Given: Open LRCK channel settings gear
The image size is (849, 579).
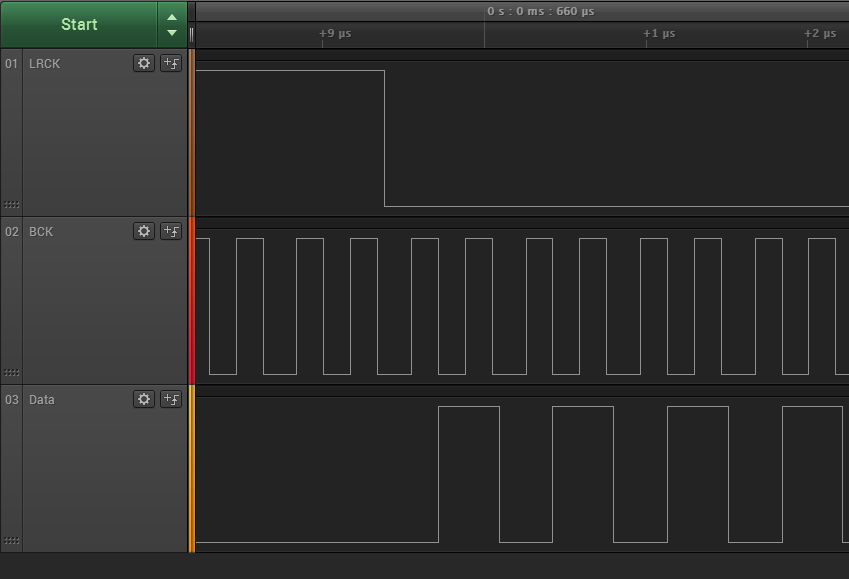Looking at the screenshot, I should pyautogui.click(x=143, y=63).
